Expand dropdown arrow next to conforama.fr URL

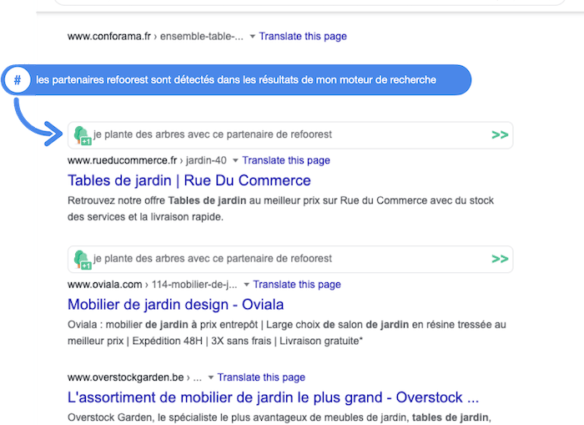(252, 37)
